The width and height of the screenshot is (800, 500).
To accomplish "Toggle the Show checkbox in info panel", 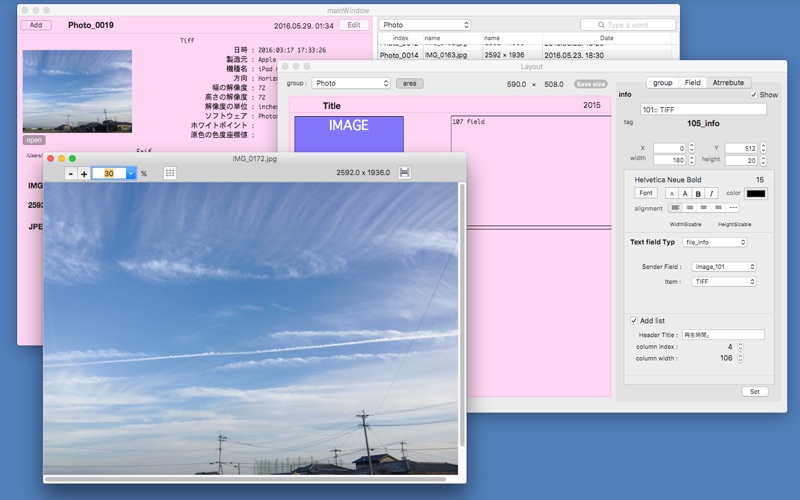I will [x=754, y=95].
